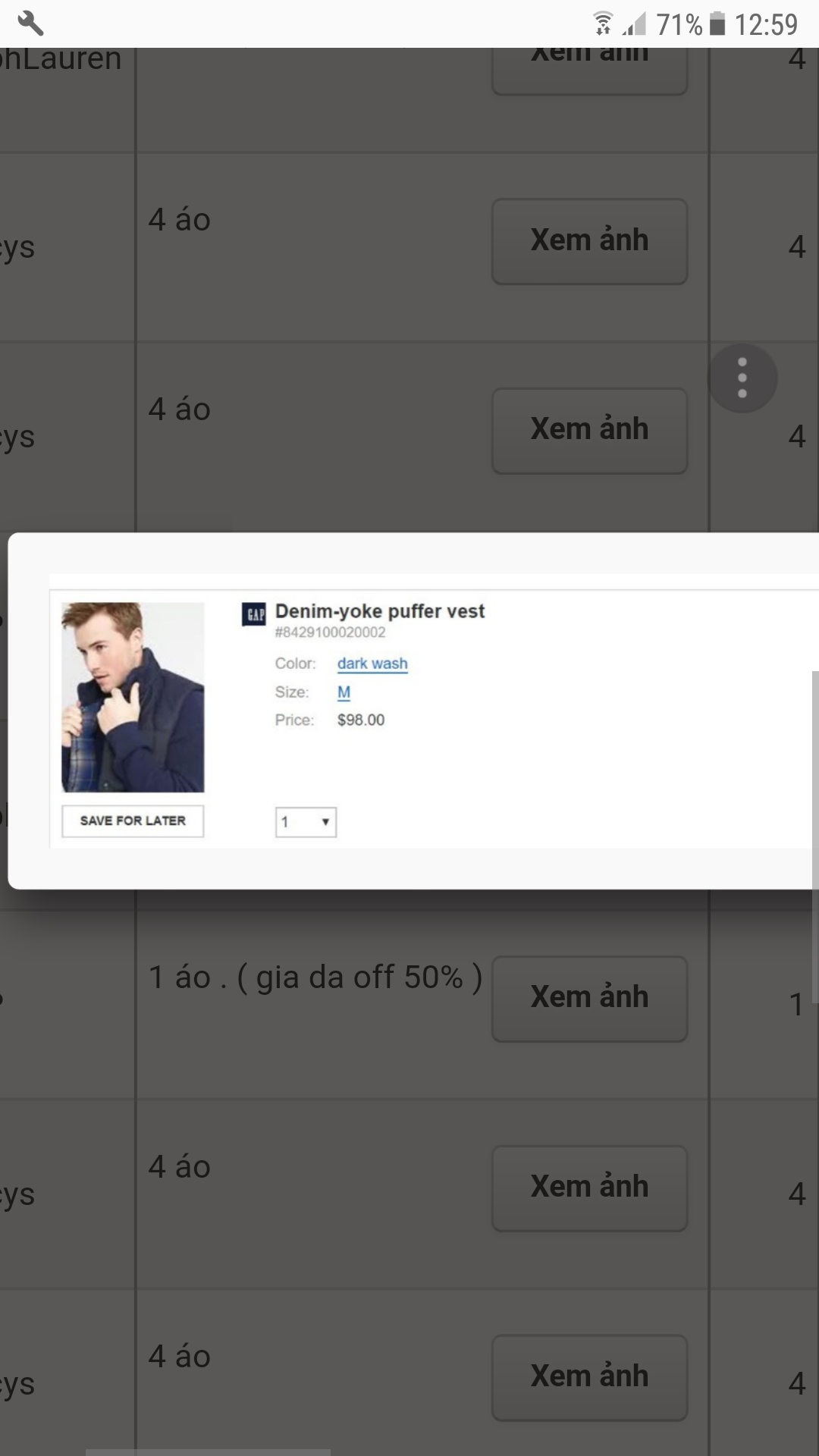
Task: Open the three-dot overflow menu
Action: (x=742, y=378)
